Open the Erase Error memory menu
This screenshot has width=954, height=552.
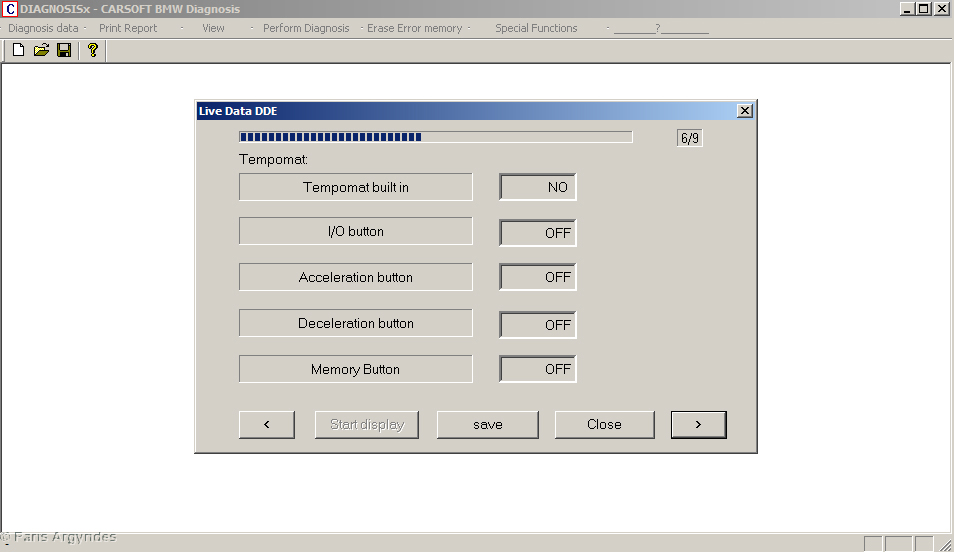(414, 28)
